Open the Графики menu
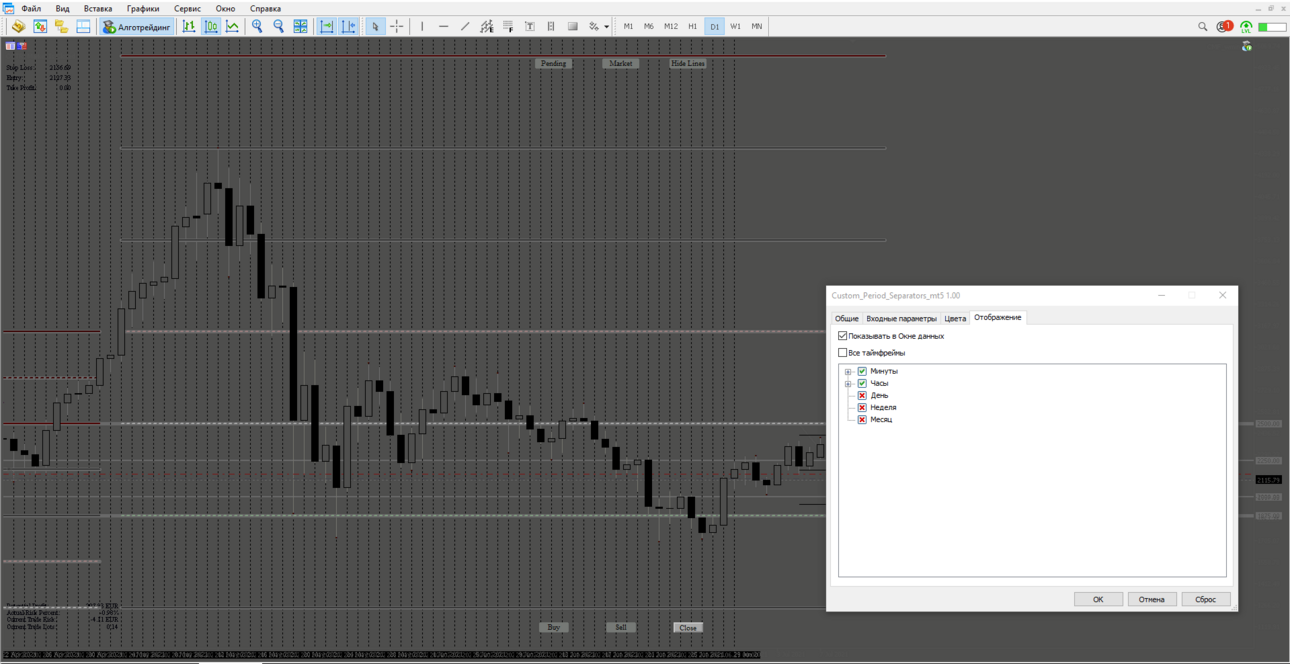The image size is (1290, 664). pos(143,8)
